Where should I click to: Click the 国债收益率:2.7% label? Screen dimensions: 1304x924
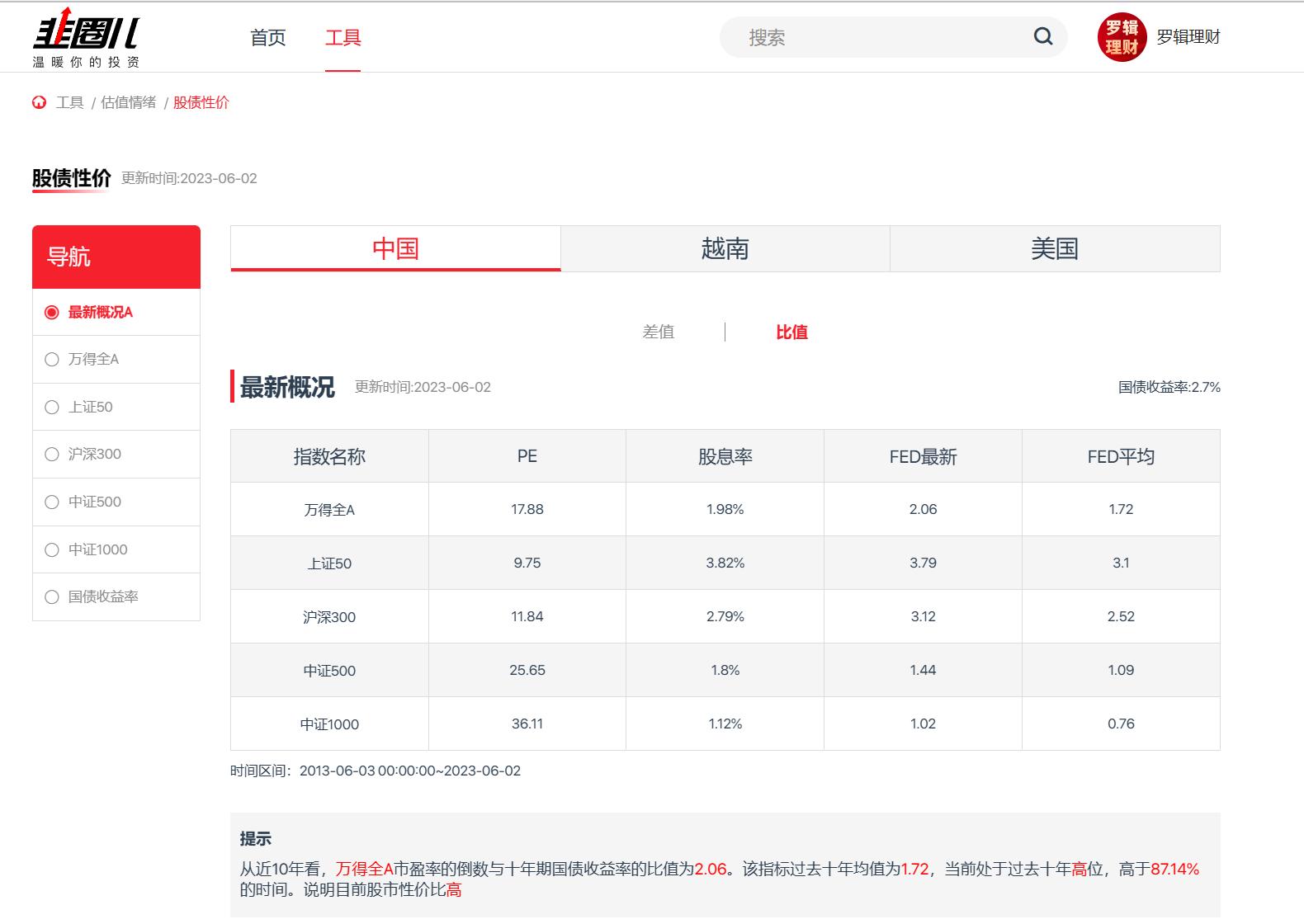1169,387
